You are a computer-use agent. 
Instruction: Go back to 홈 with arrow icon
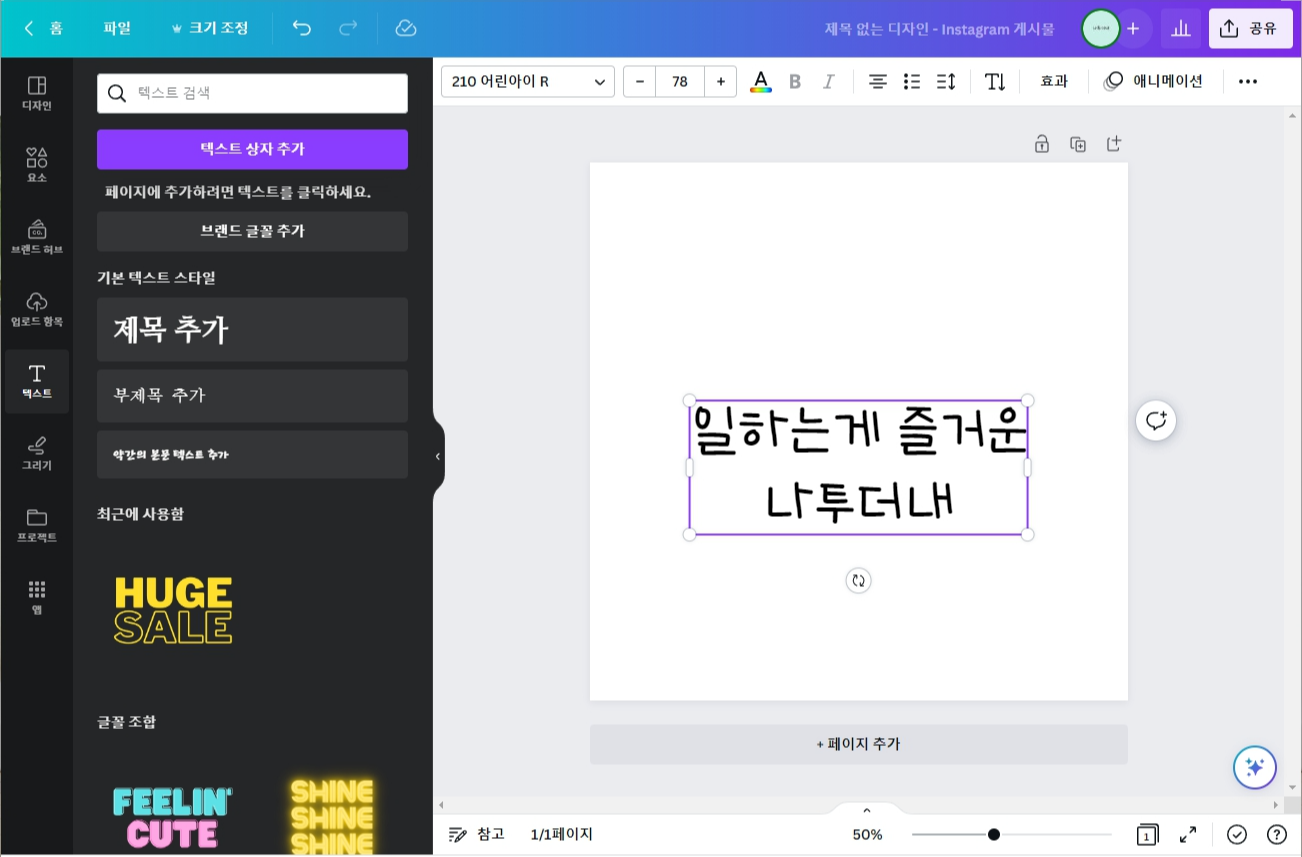pyautogui.click(x=44, y=28)
